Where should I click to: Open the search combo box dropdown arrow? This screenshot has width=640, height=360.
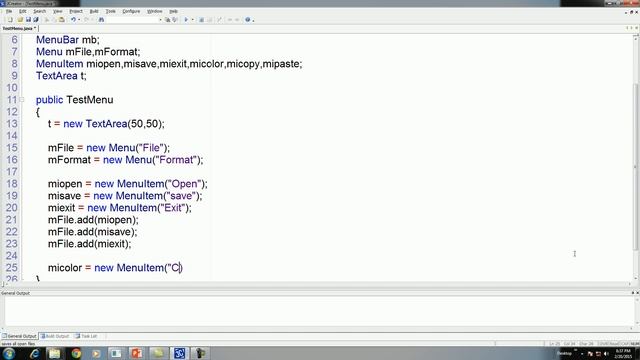[160, 20]
